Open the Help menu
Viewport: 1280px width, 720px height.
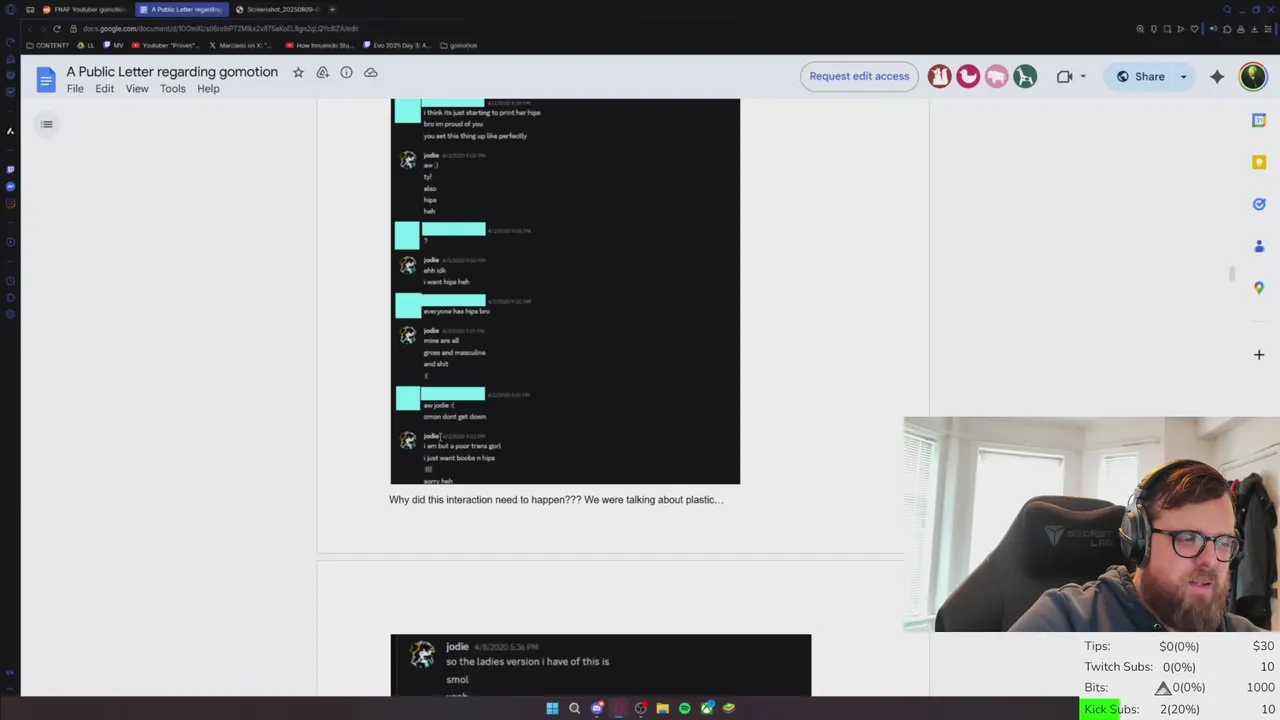point(208,89)
